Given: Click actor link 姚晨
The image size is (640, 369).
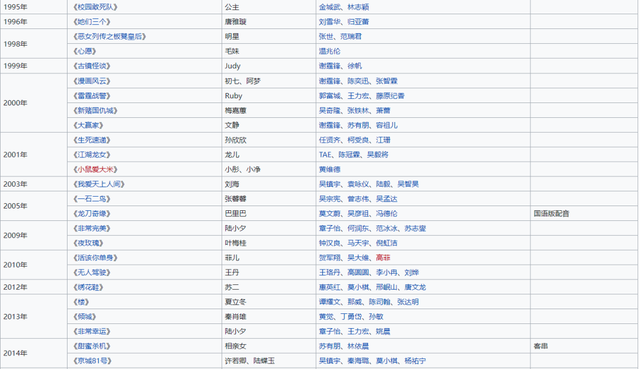Looking at the screenshot, I should [x=383, y=331].
